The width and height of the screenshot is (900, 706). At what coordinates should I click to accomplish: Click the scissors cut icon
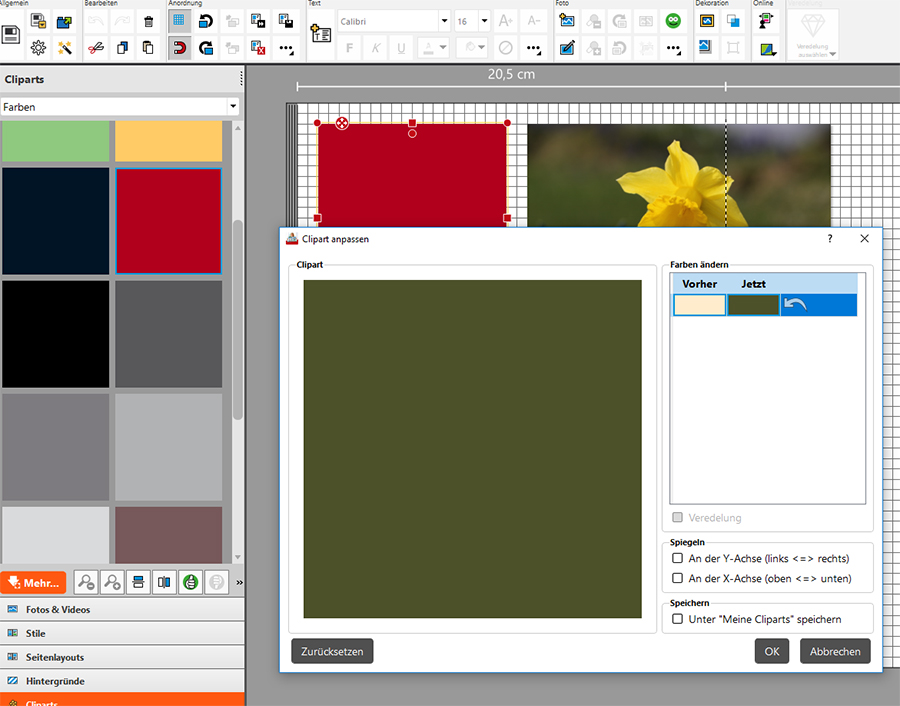tap(95, 47)
